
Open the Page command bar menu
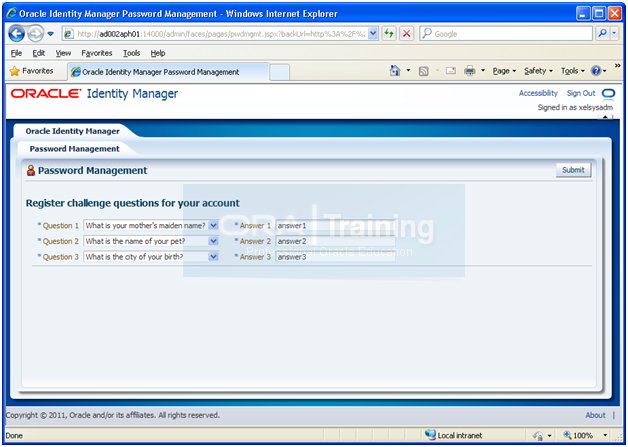click(x=504, y=71)
